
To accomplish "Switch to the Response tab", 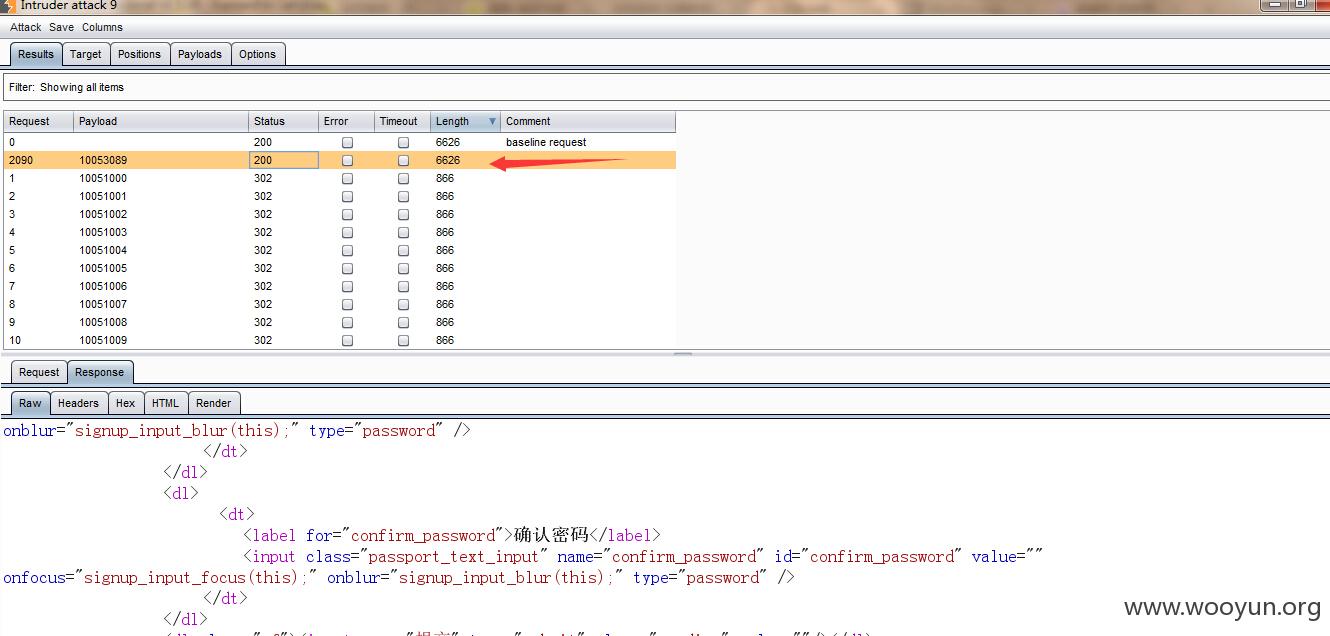I will (x=100, y=372).
